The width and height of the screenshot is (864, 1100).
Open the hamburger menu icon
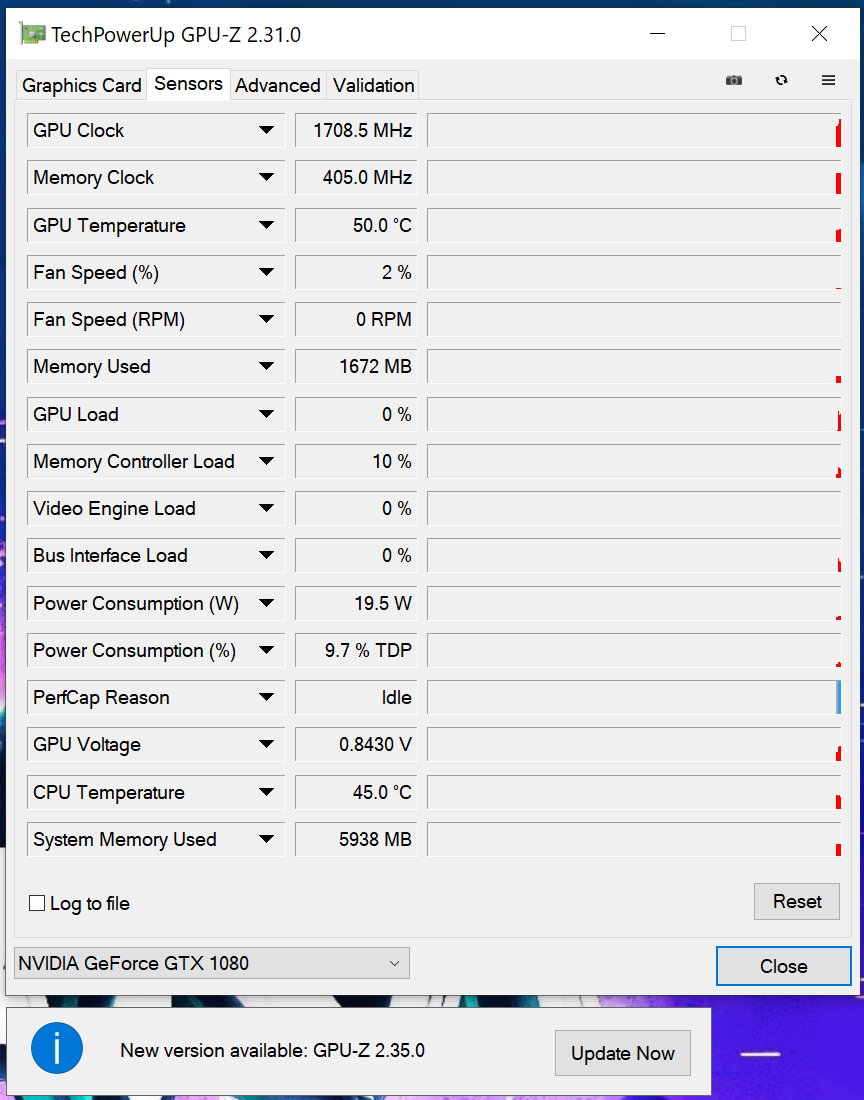click(828, 81)
